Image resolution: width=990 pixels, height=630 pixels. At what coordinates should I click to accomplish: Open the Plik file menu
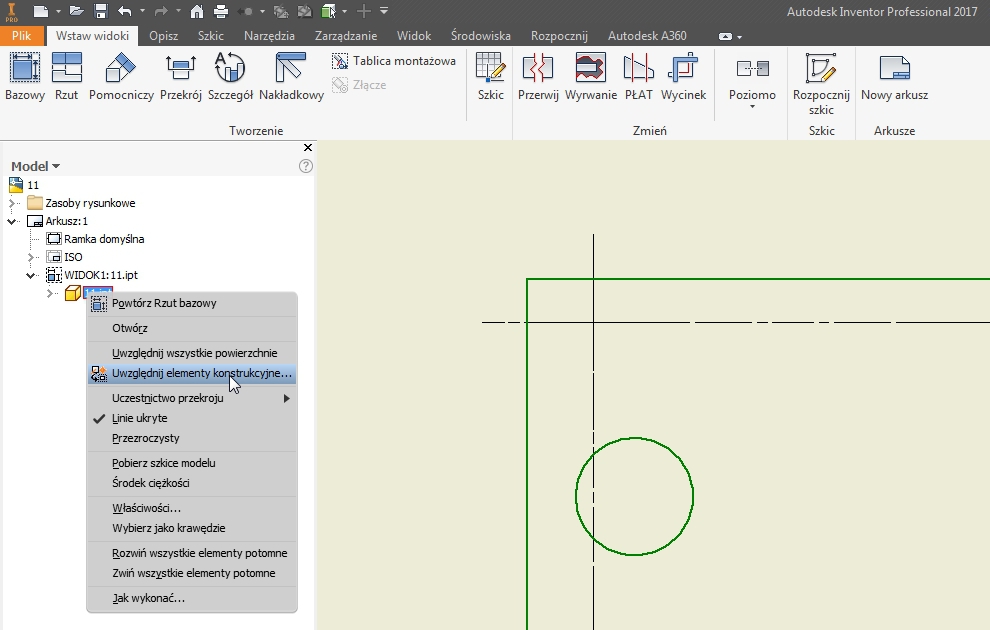(x=21, y=36)
